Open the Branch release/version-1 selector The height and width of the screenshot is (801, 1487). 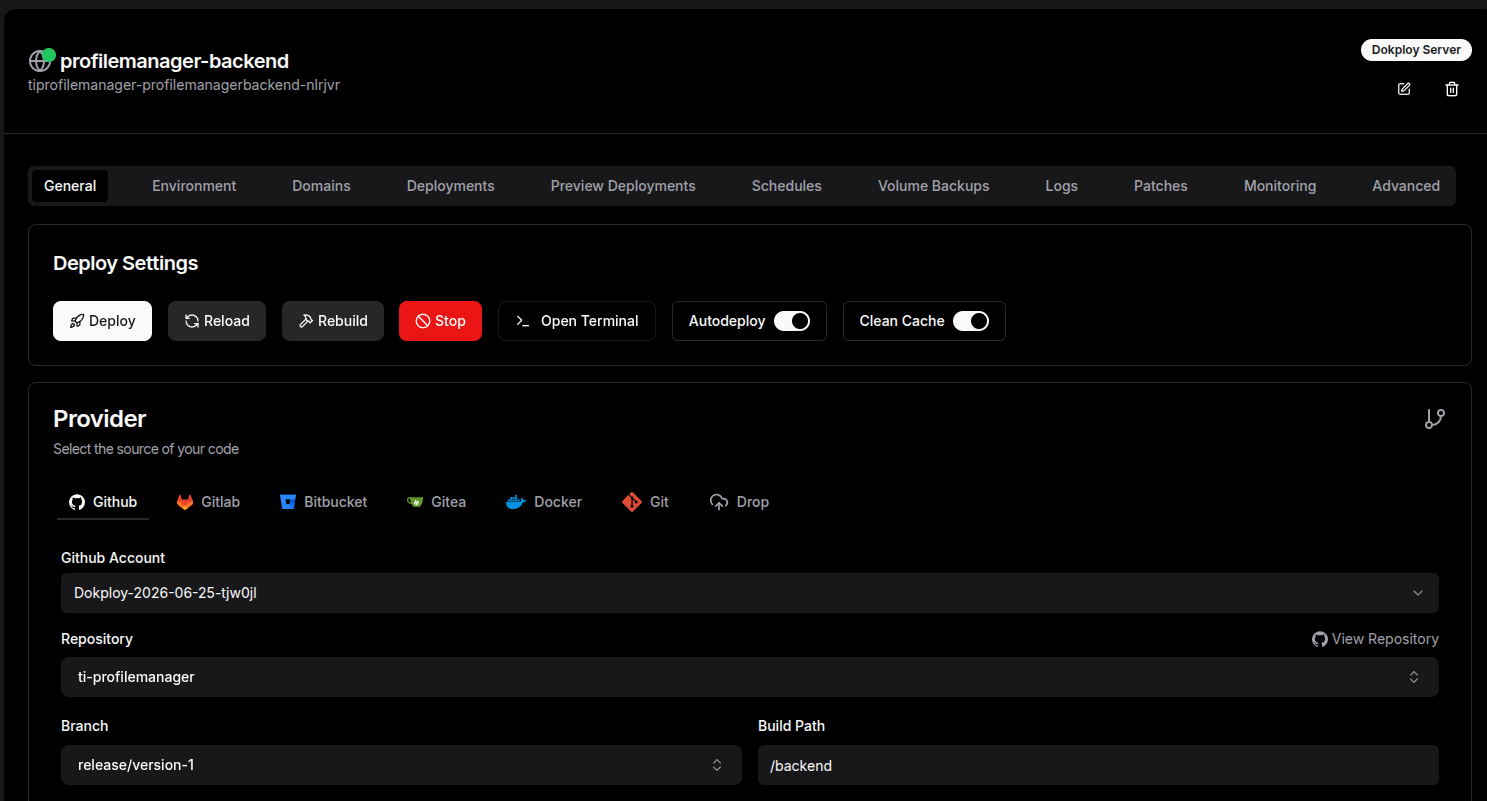coord(401,765)
